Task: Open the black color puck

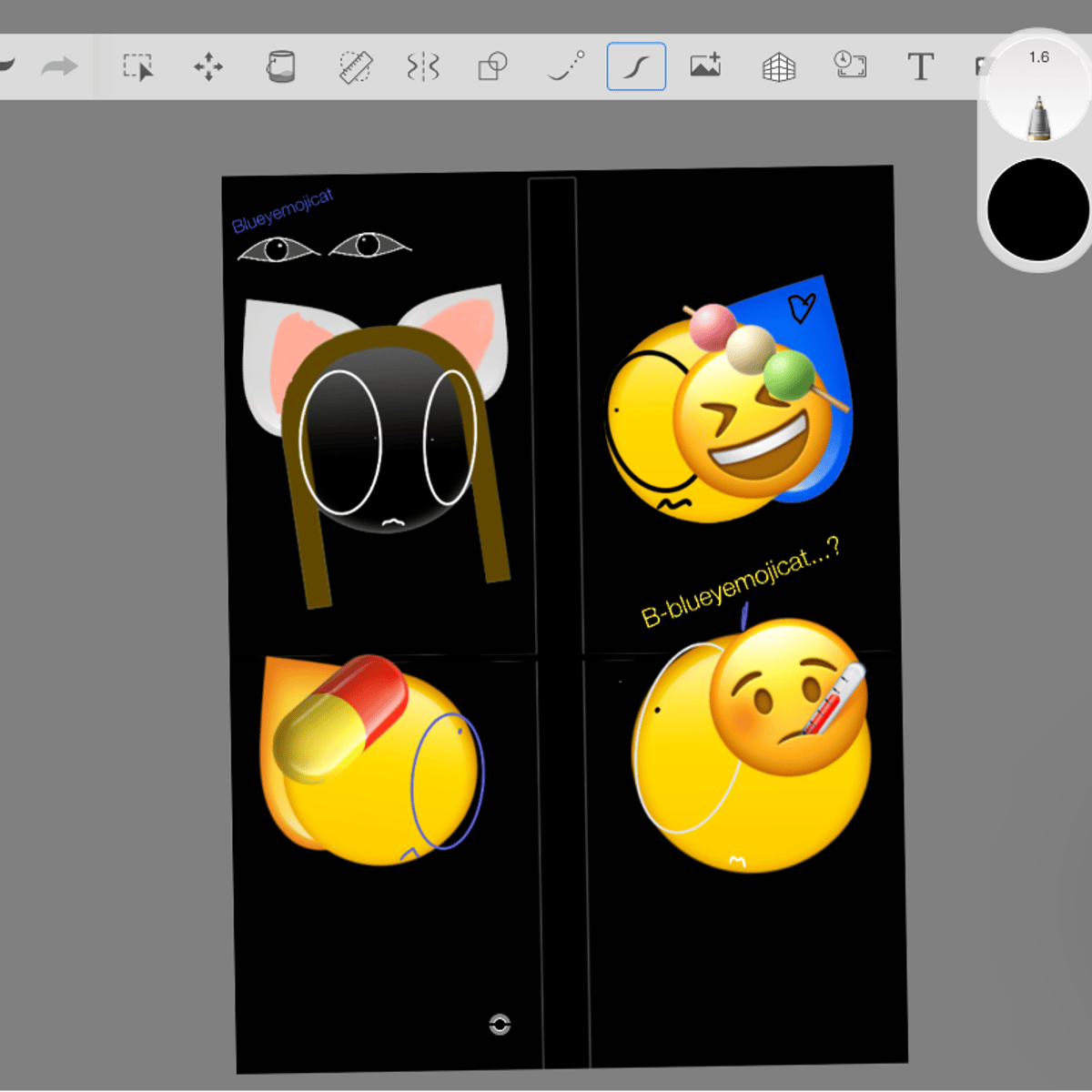Action: (x=1037, y=209)
